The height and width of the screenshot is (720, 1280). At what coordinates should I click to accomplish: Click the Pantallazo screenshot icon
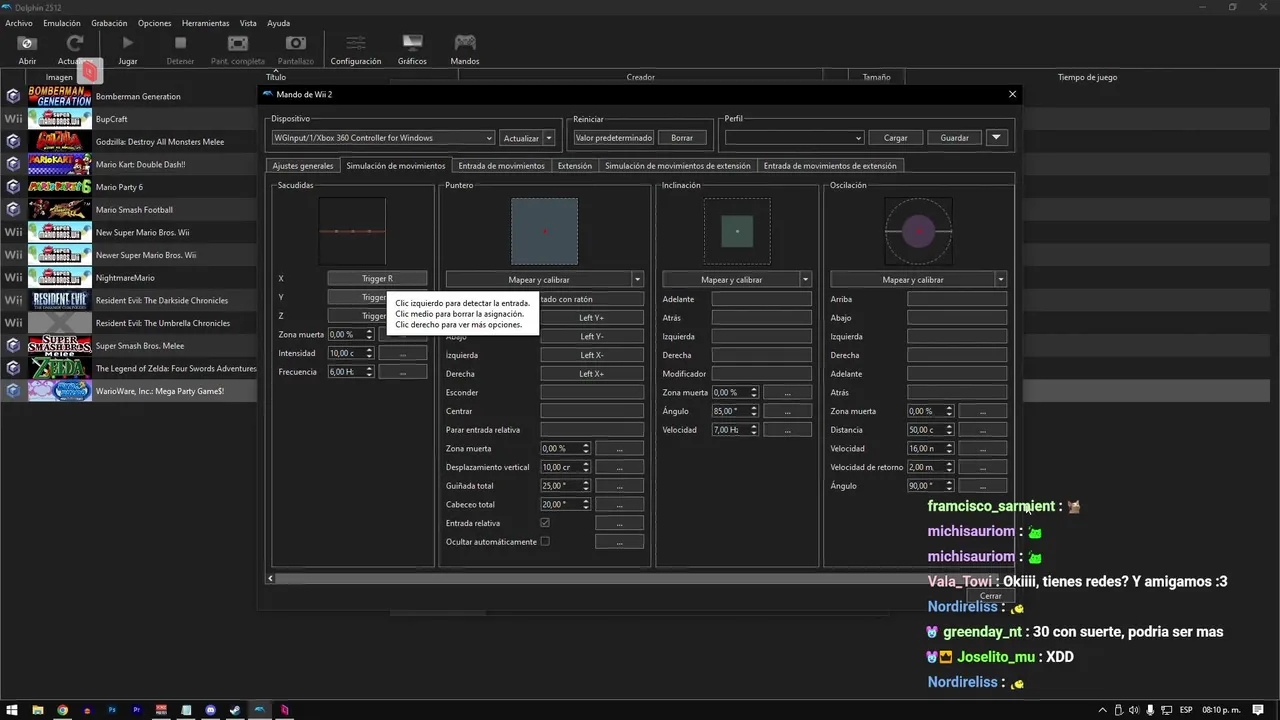click(x=295, y=44)
